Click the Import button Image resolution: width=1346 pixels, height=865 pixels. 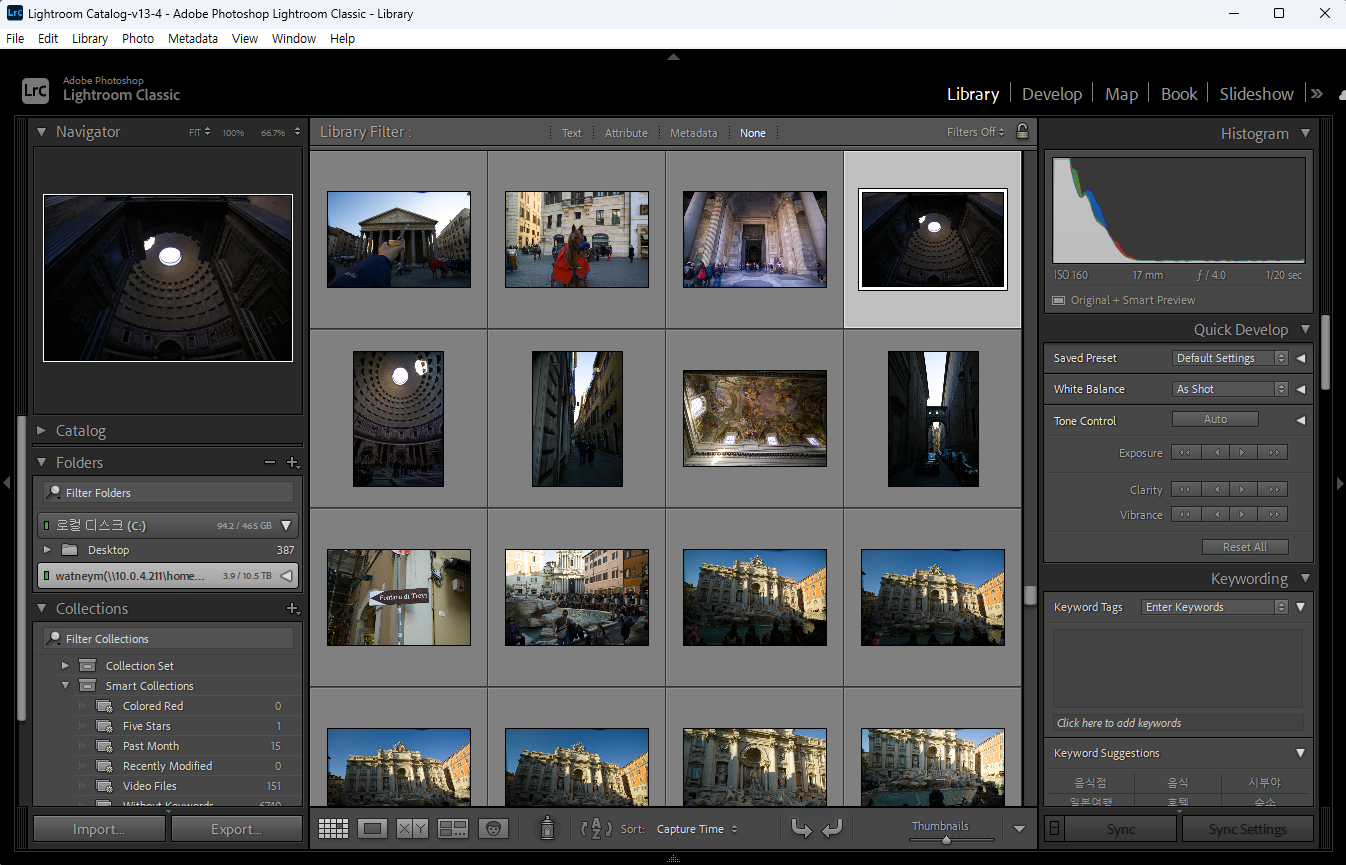[99, 829]
